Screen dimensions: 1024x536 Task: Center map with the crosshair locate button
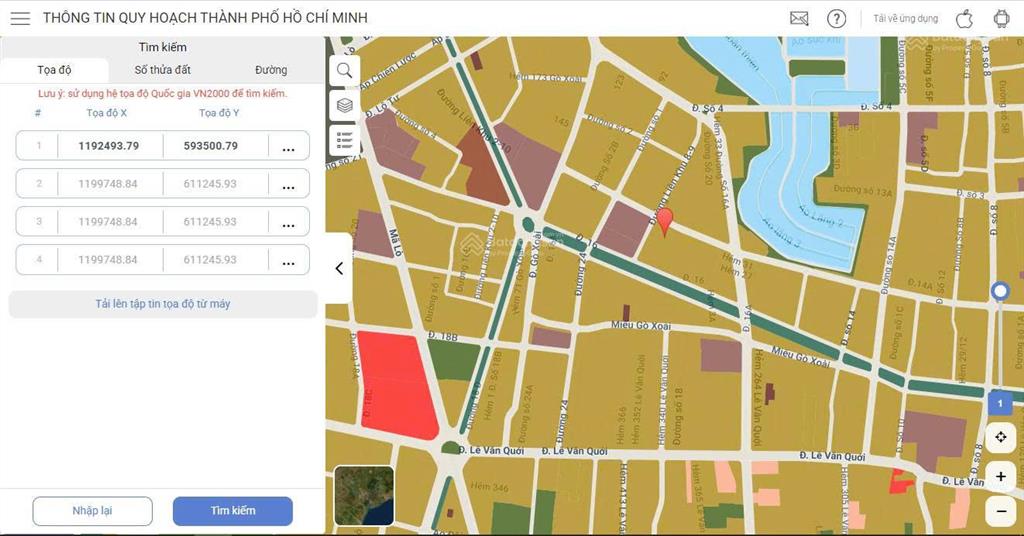point(1000,438)
